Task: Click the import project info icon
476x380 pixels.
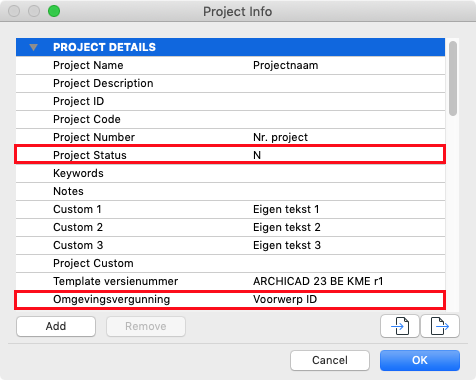Action: (x=400, y=326)
